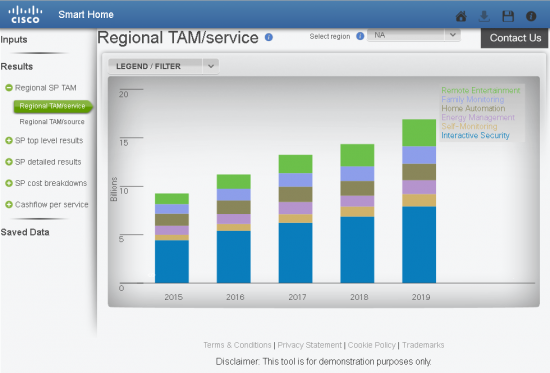Click the Contact Us button

pos(514,38)
